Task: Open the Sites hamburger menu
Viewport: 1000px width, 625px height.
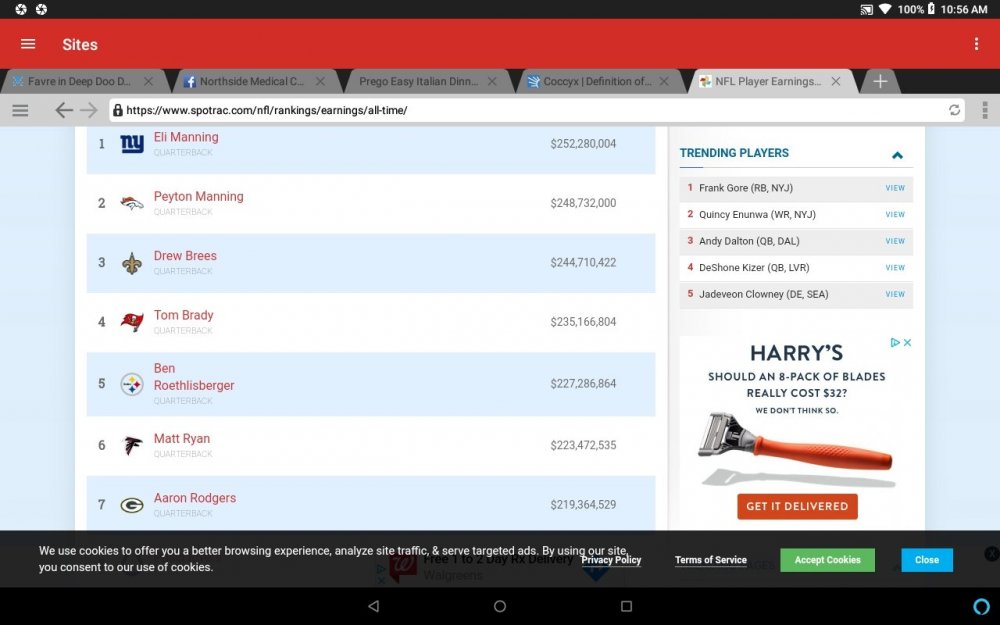Action: coord(28,44)
